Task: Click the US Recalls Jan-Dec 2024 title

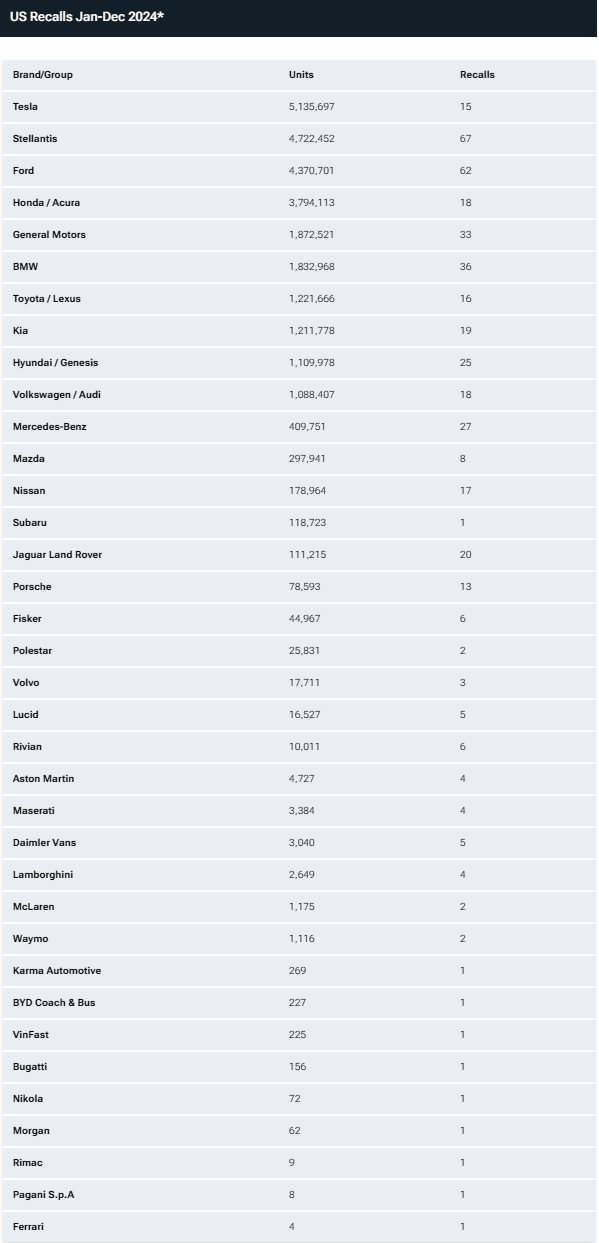Action: [87, 17]
